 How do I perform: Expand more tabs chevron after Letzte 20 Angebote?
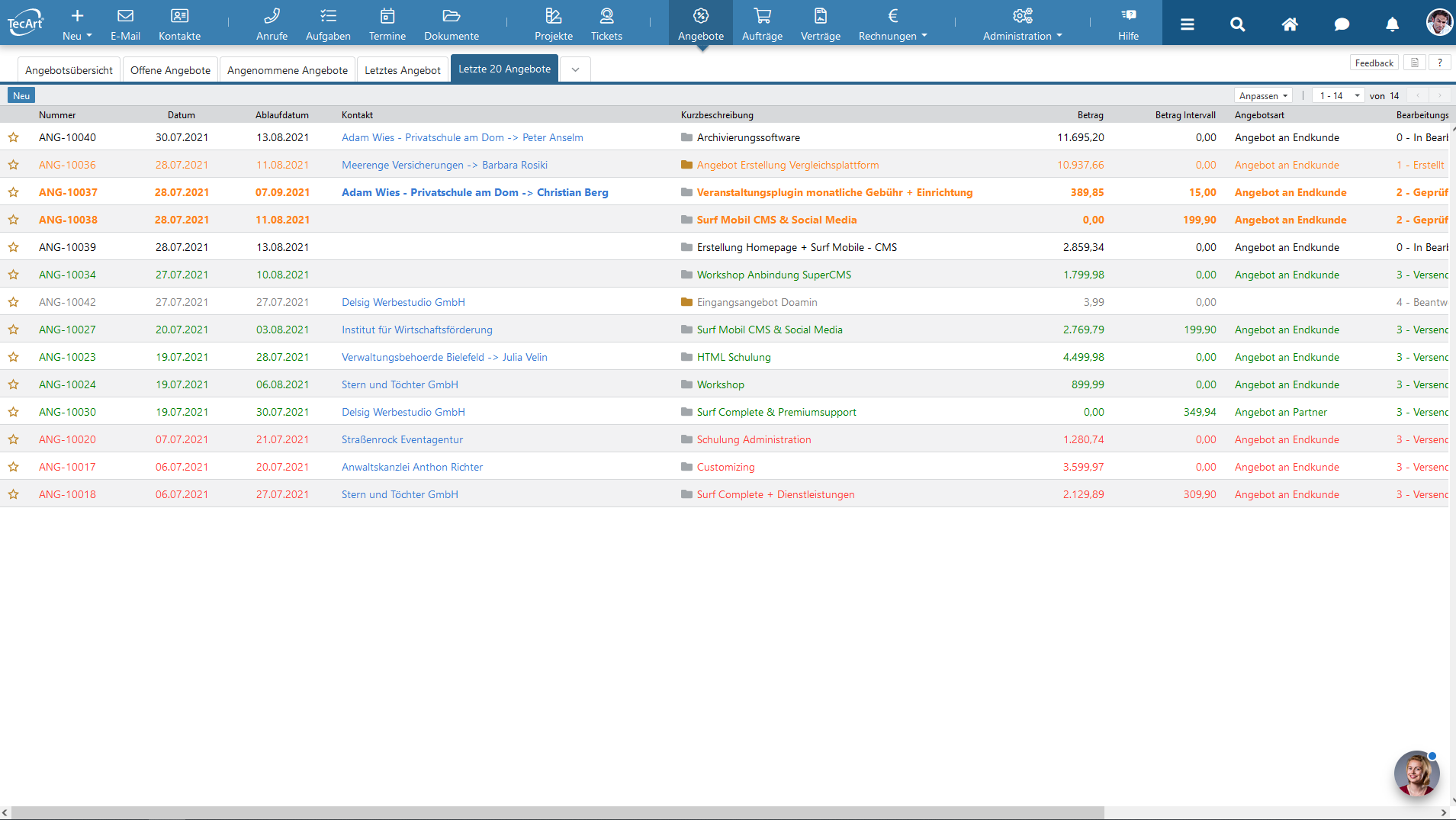[x=575, y=69]
